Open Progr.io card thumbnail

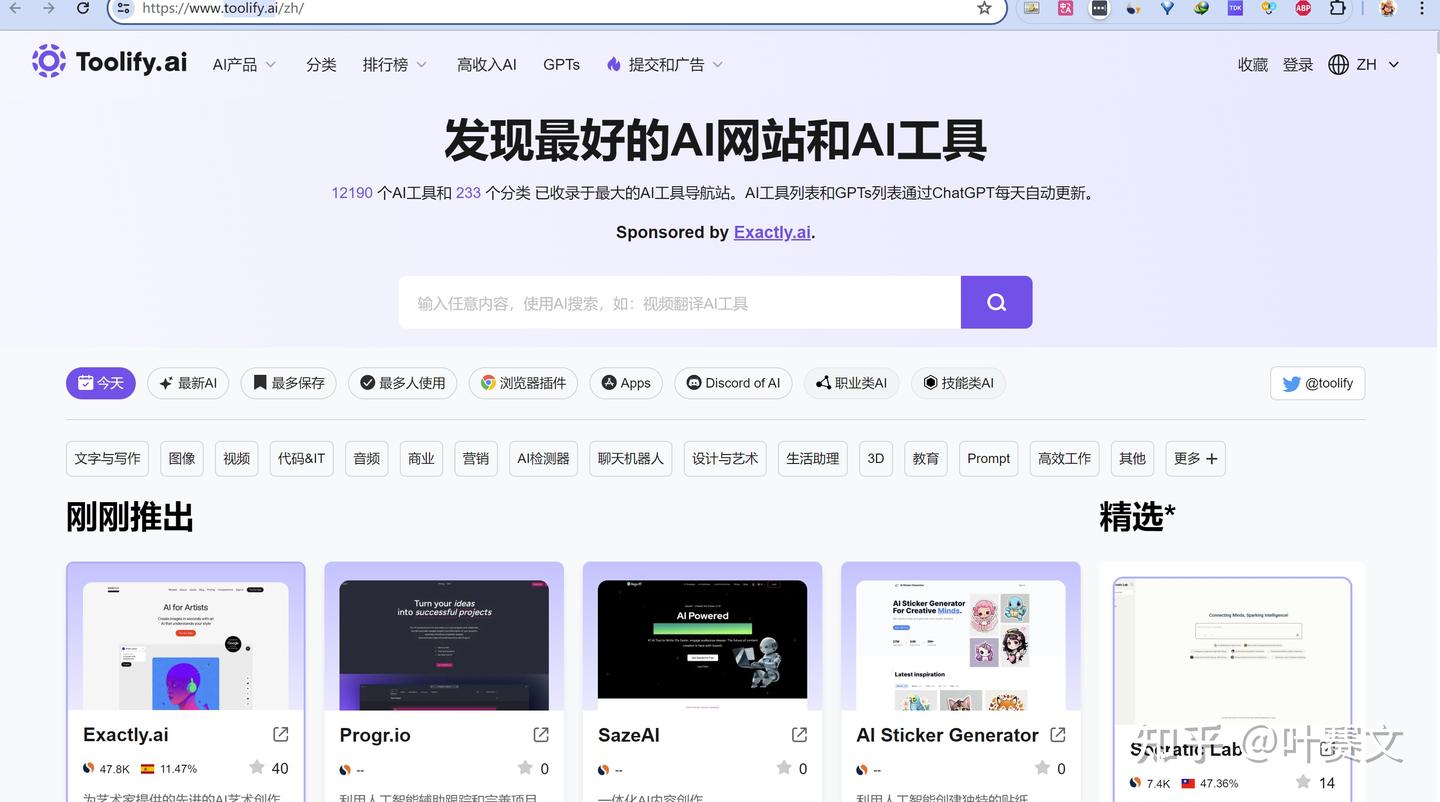pyautogui.click(x=444, y=646)
